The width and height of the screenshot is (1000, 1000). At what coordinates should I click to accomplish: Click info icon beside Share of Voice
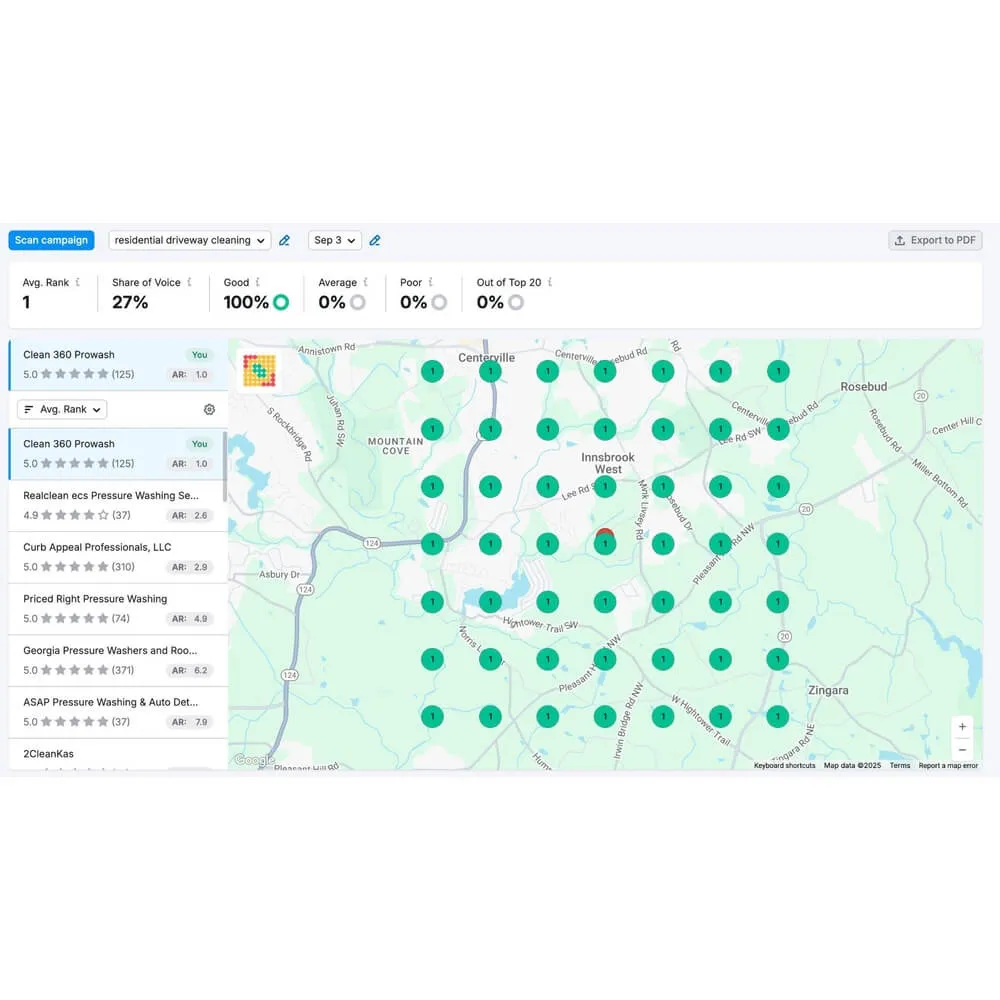(189, 282)
